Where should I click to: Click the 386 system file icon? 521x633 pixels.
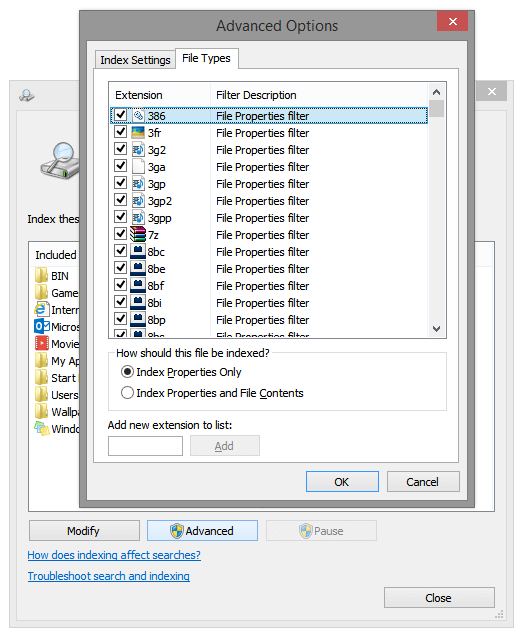pos(138,115)
